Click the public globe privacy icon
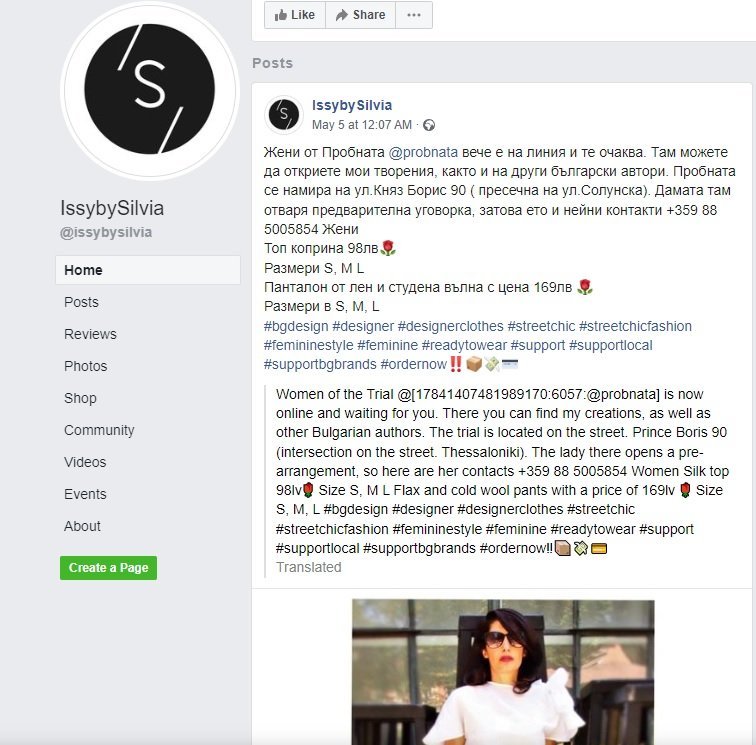Viewport: 756px width, 745px height. 429,125
